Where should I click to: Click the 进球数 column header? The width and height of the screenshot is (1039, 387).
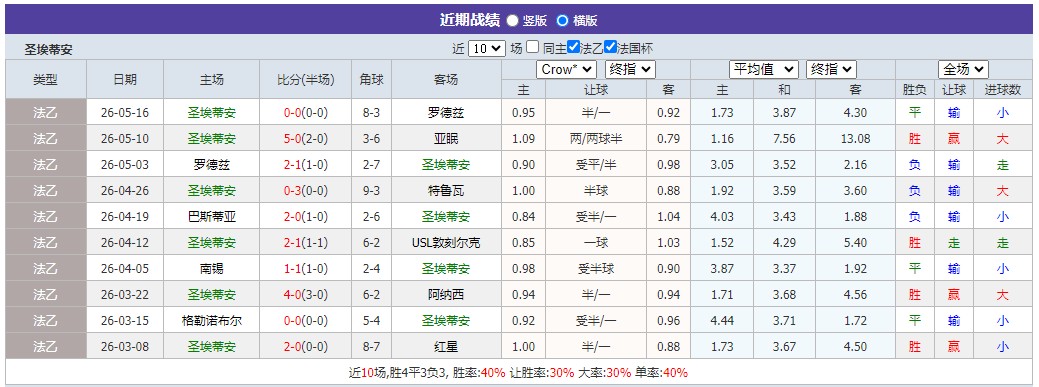click(x=1003, y=89)
